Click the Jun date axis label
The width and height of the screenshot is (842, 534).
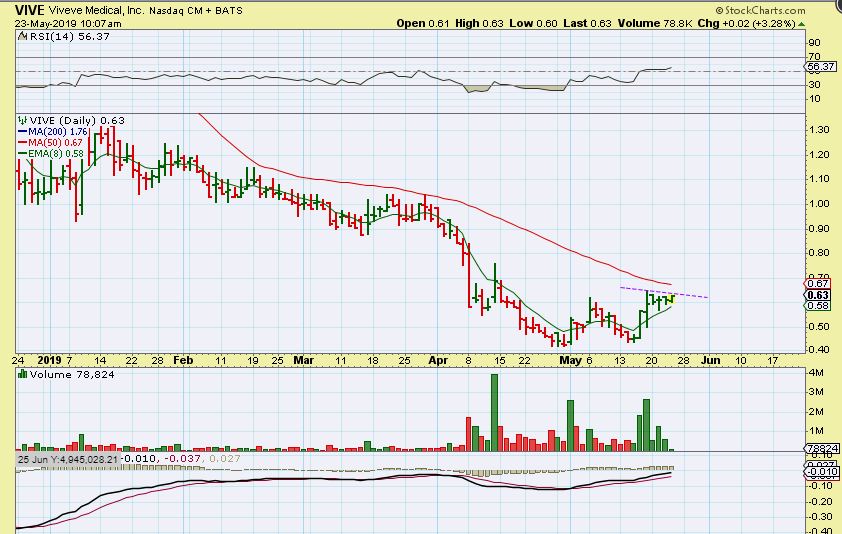click(x=710, y=360)
